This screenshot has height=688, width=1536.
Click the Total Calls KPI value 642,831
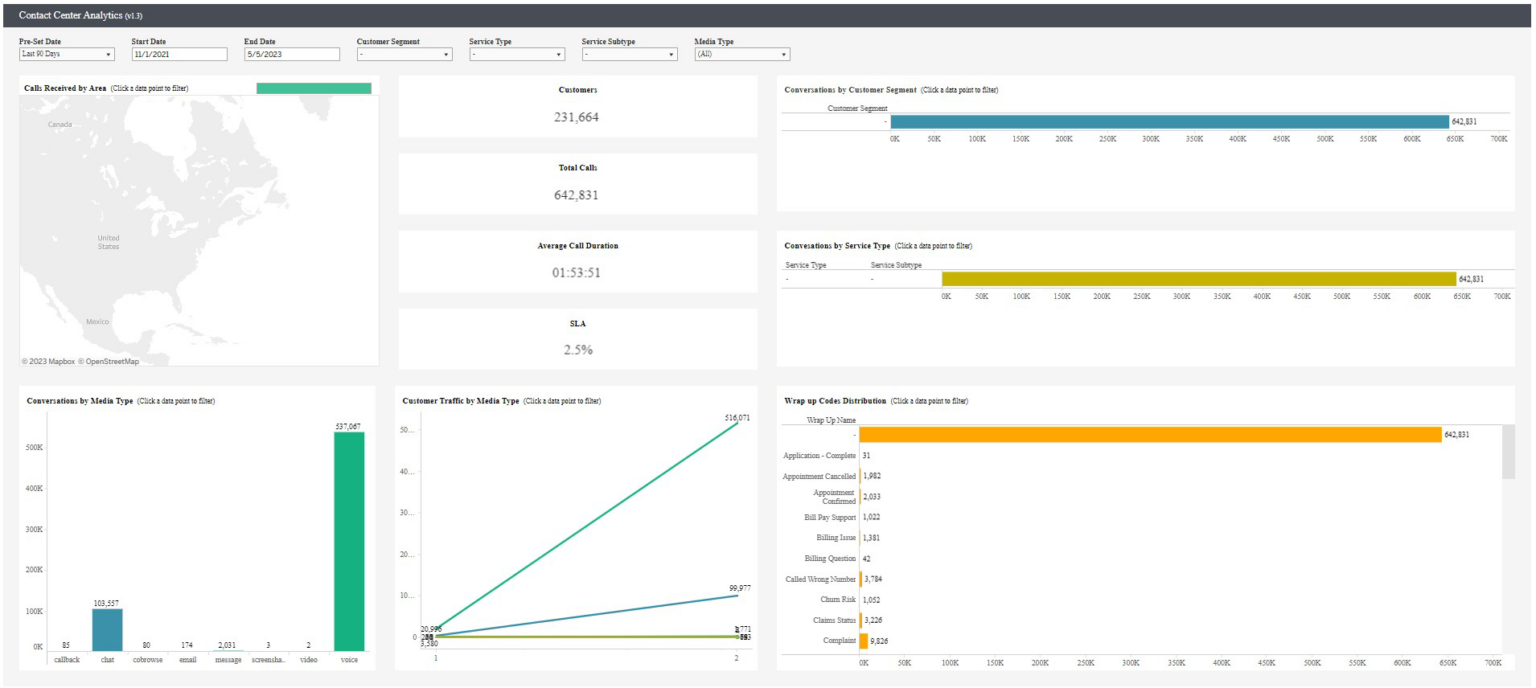click(578, 196)
